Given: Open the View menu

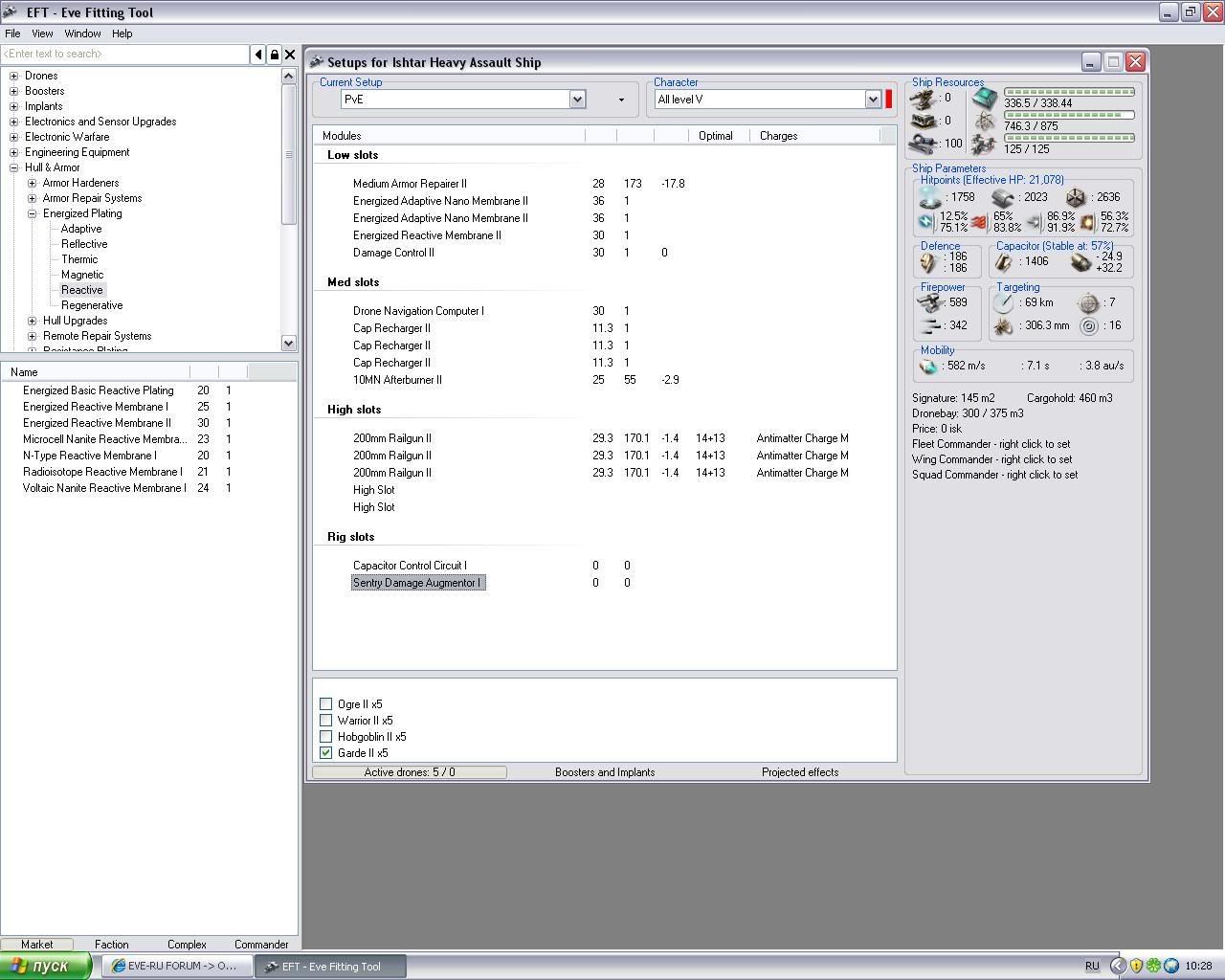Looking at the screenshot, I should [42, 33].
